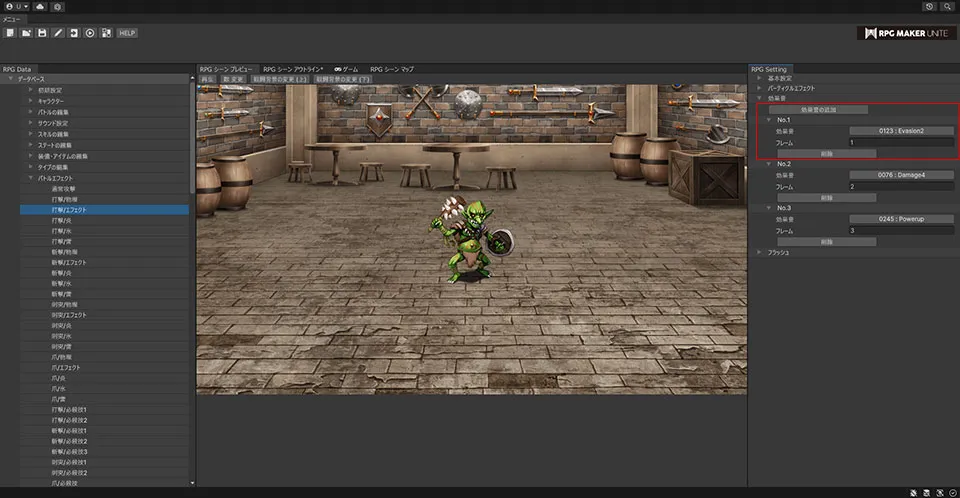Open the 0245 : Powerup sound selector
This screenshot has width=960, height=498.
click(902, 219)
